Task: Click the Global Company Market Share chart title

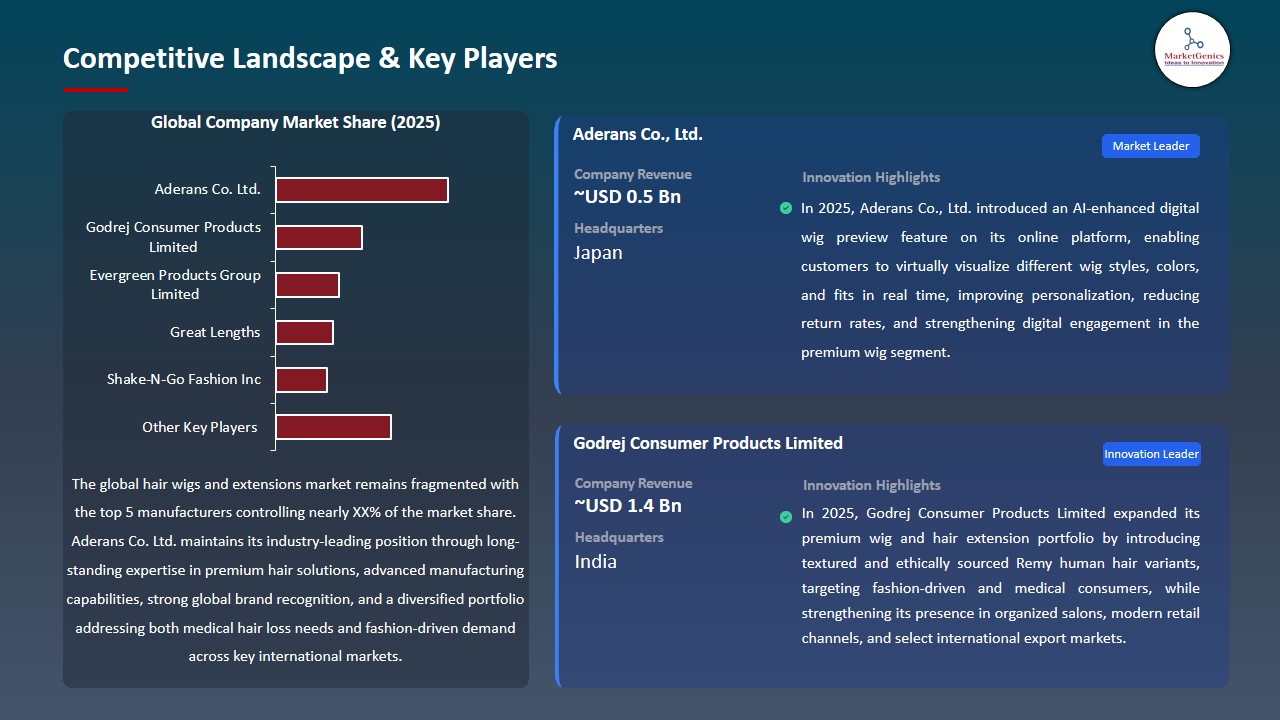Action: coord(296,123)
